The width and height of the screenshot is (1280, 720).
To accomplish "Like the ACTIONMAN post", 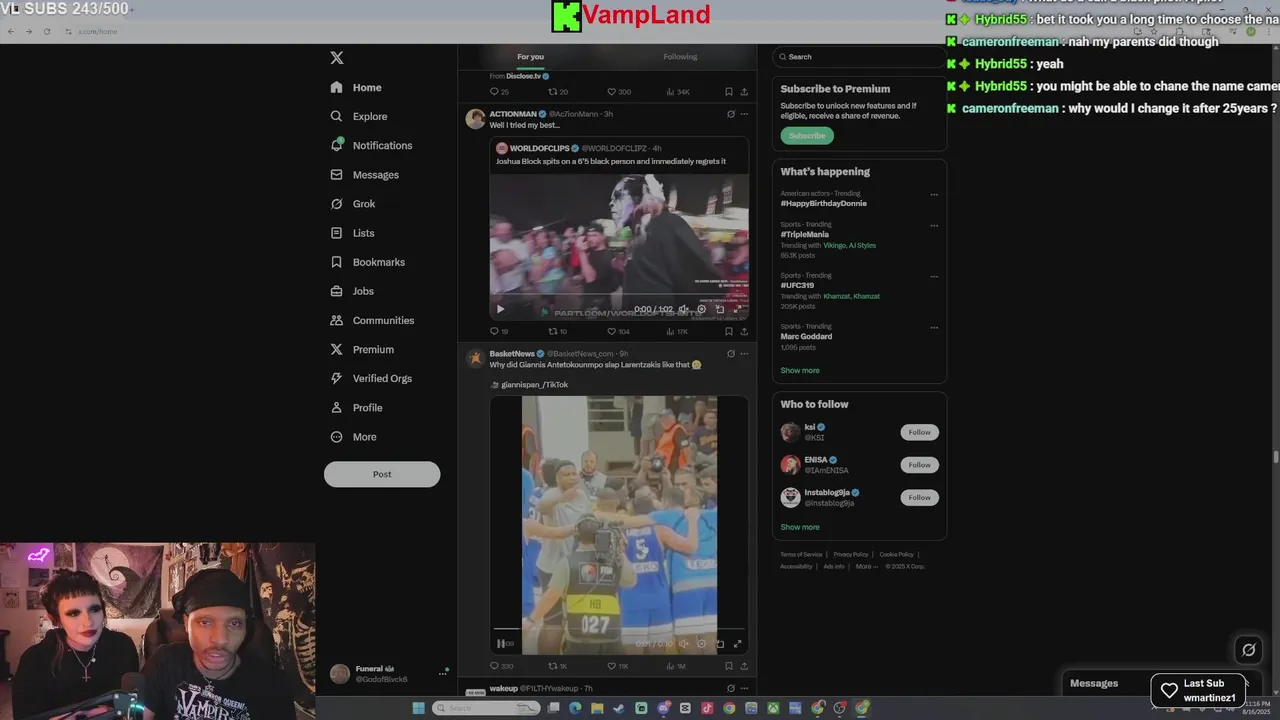I will point(612,331).
